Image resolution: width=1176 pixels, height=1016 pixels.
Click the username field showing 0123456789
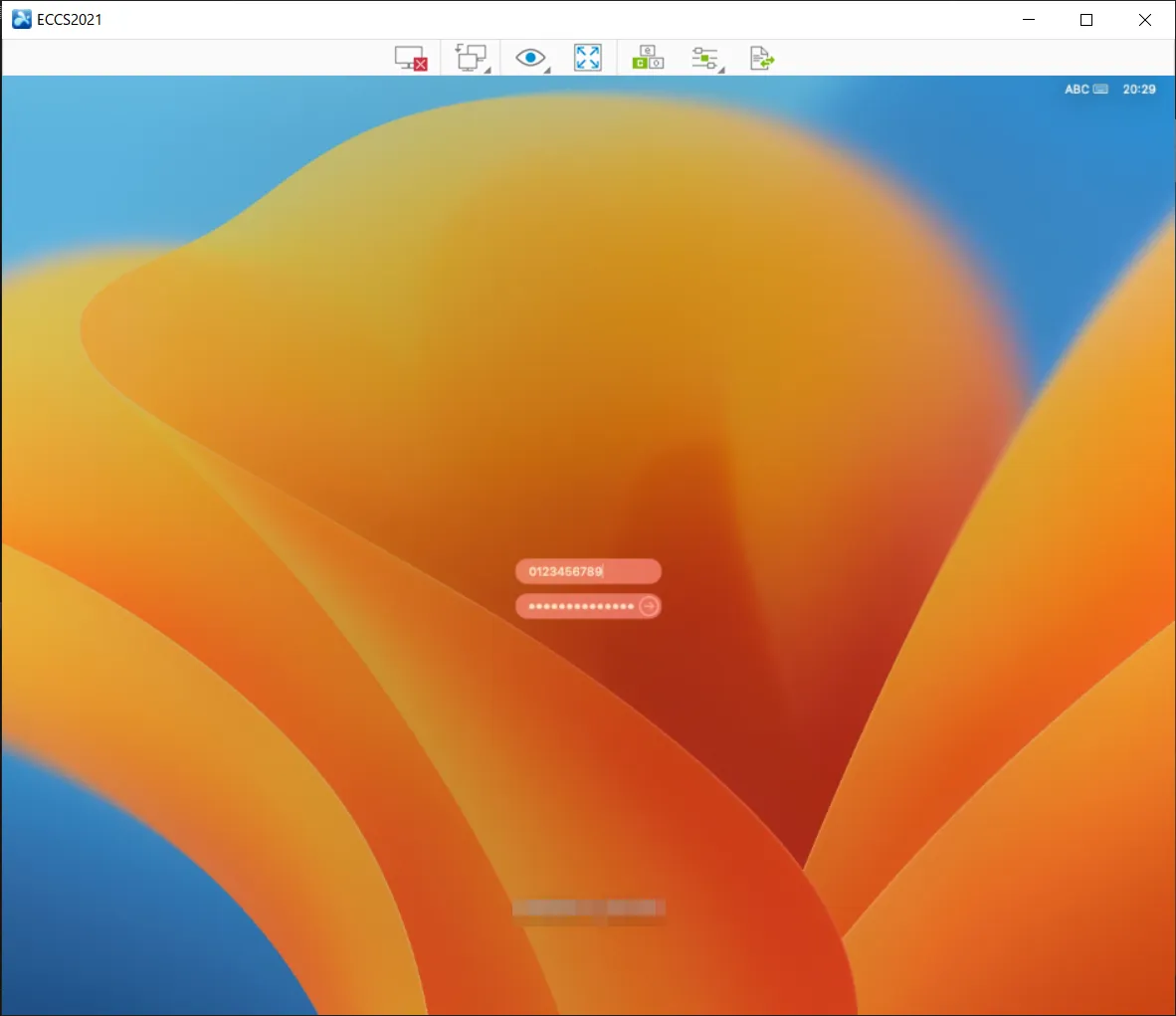click(587, 571)
